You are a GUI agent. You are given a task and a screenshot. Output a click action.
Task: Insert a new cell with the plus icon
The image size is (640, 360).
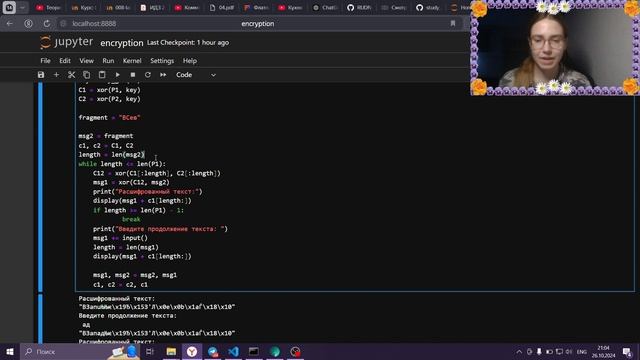(x=56, y=75)
